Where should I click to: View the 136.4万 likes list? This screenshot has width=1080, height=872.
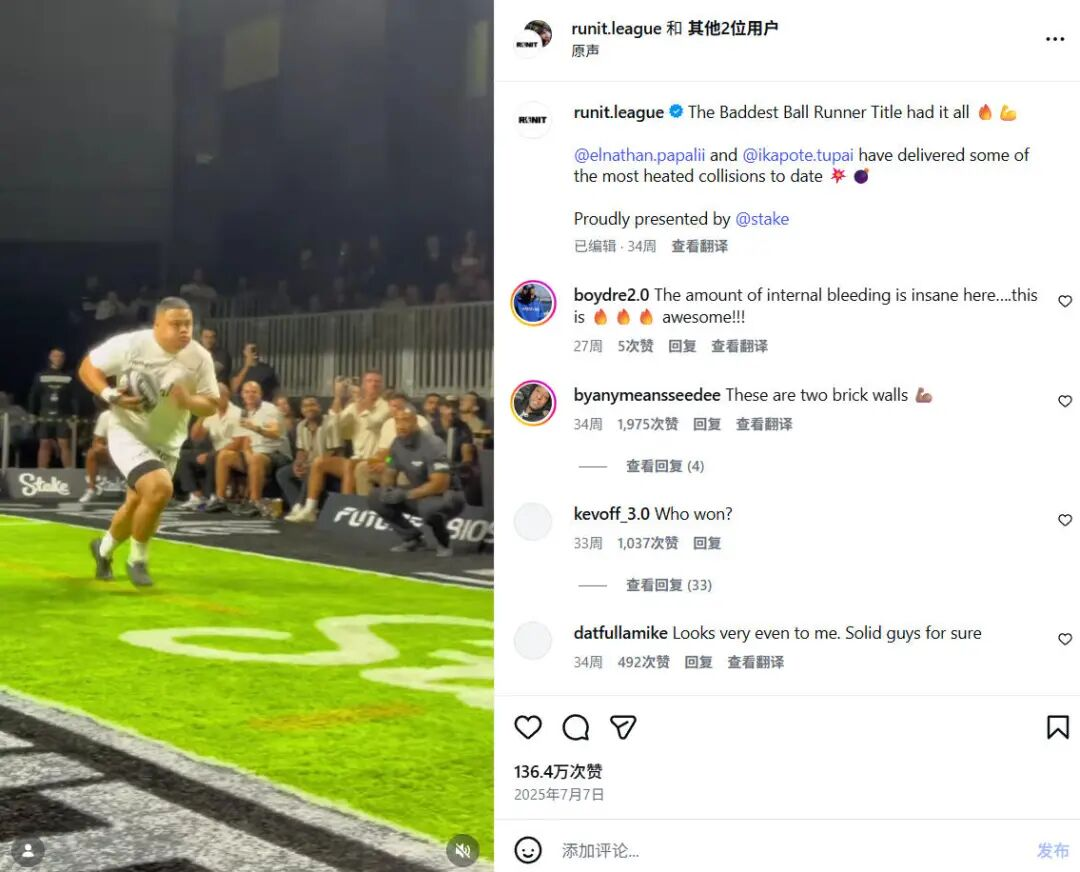tap(558, 772)
